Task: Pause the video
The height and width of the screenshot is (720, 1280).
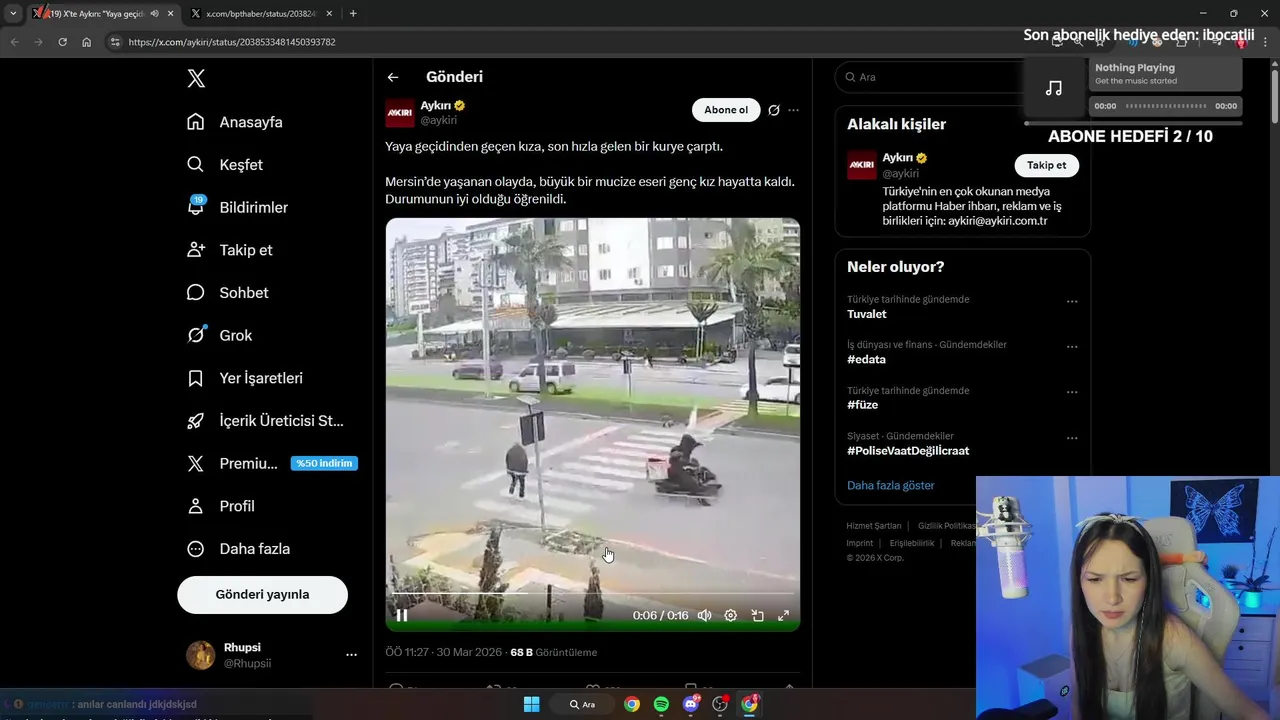Action: (402, 616)
